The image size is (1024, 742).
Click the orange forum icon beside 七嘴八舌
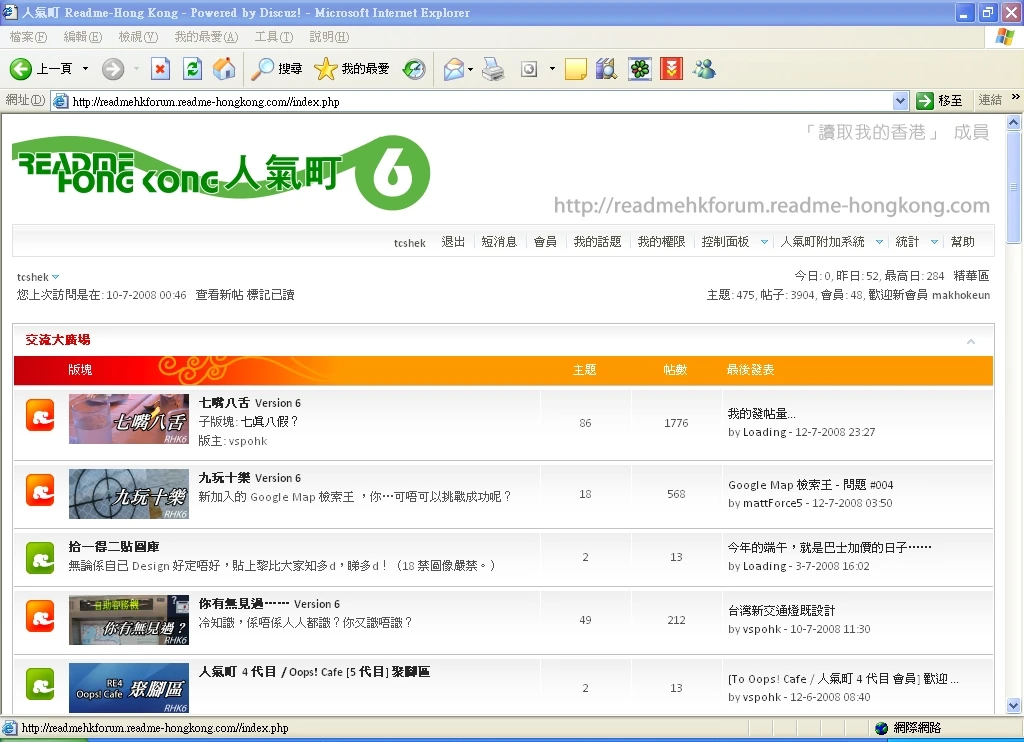pyautogui.click(x=40, y=416)
